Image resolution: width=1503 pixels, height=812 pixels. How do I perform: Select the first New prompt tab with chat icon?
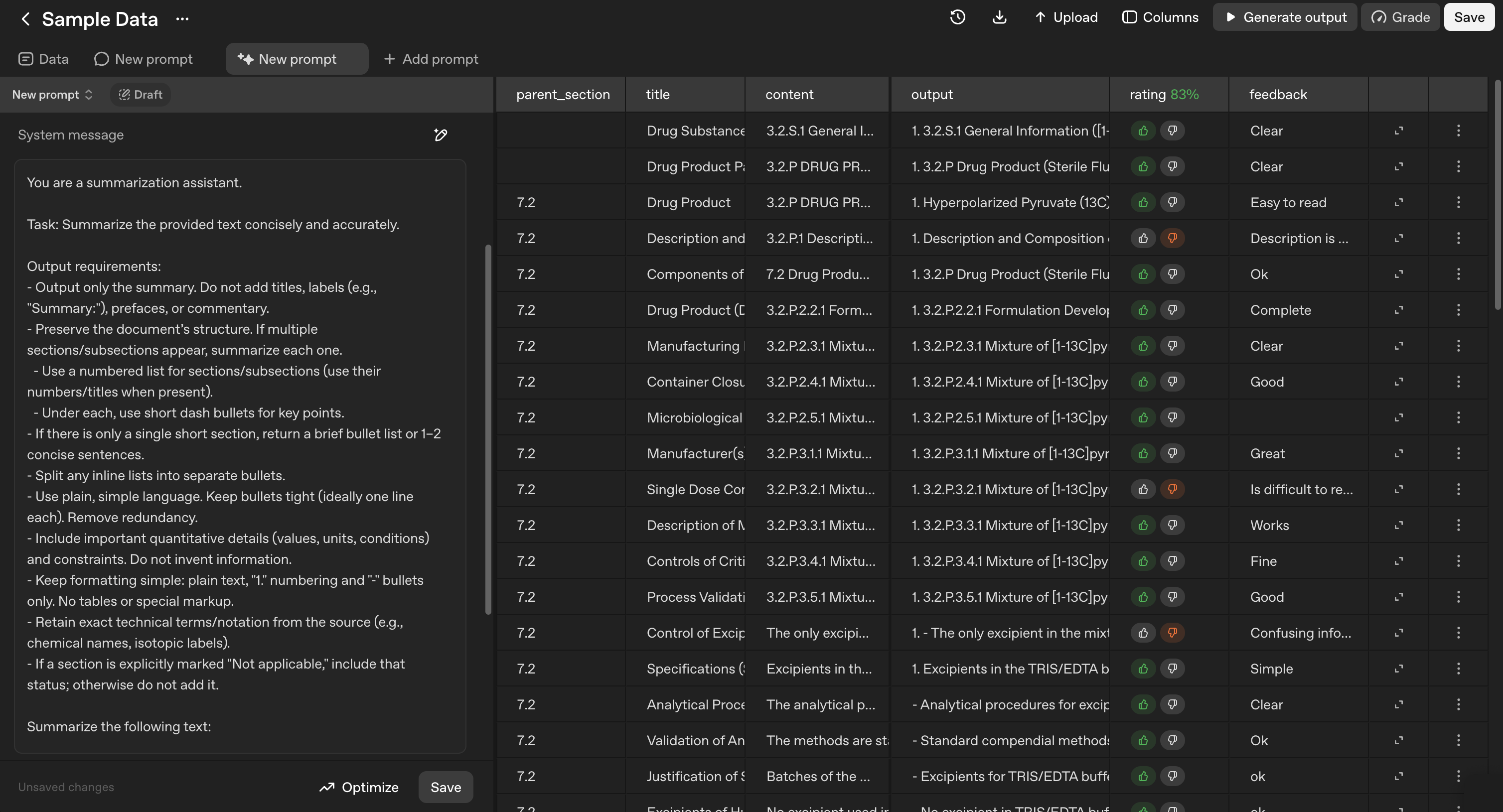coord(144,59)
